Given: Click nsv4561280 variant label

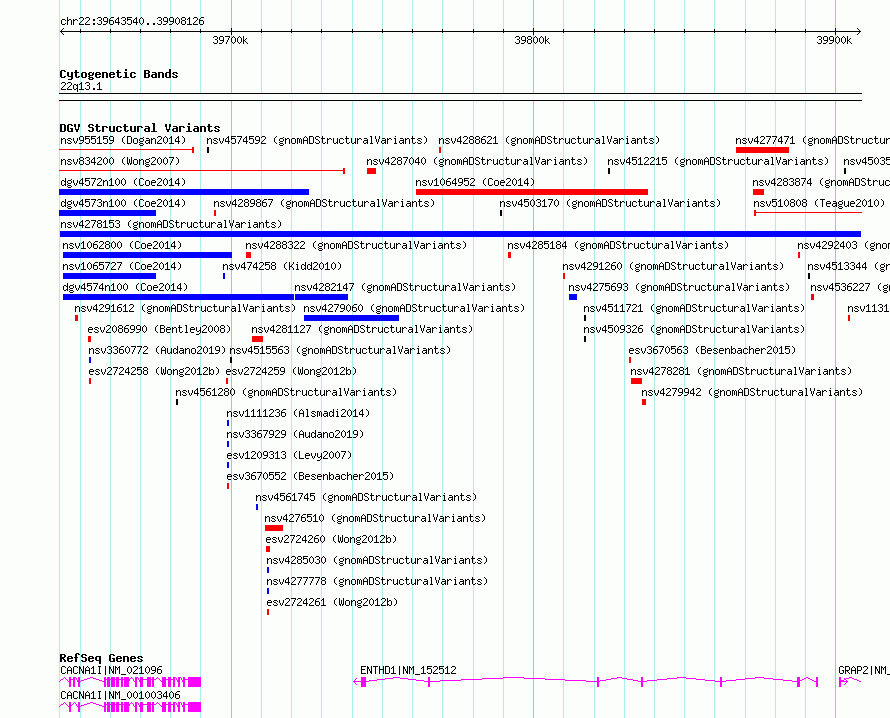Looking at the screenshot, I should [286, 392].
